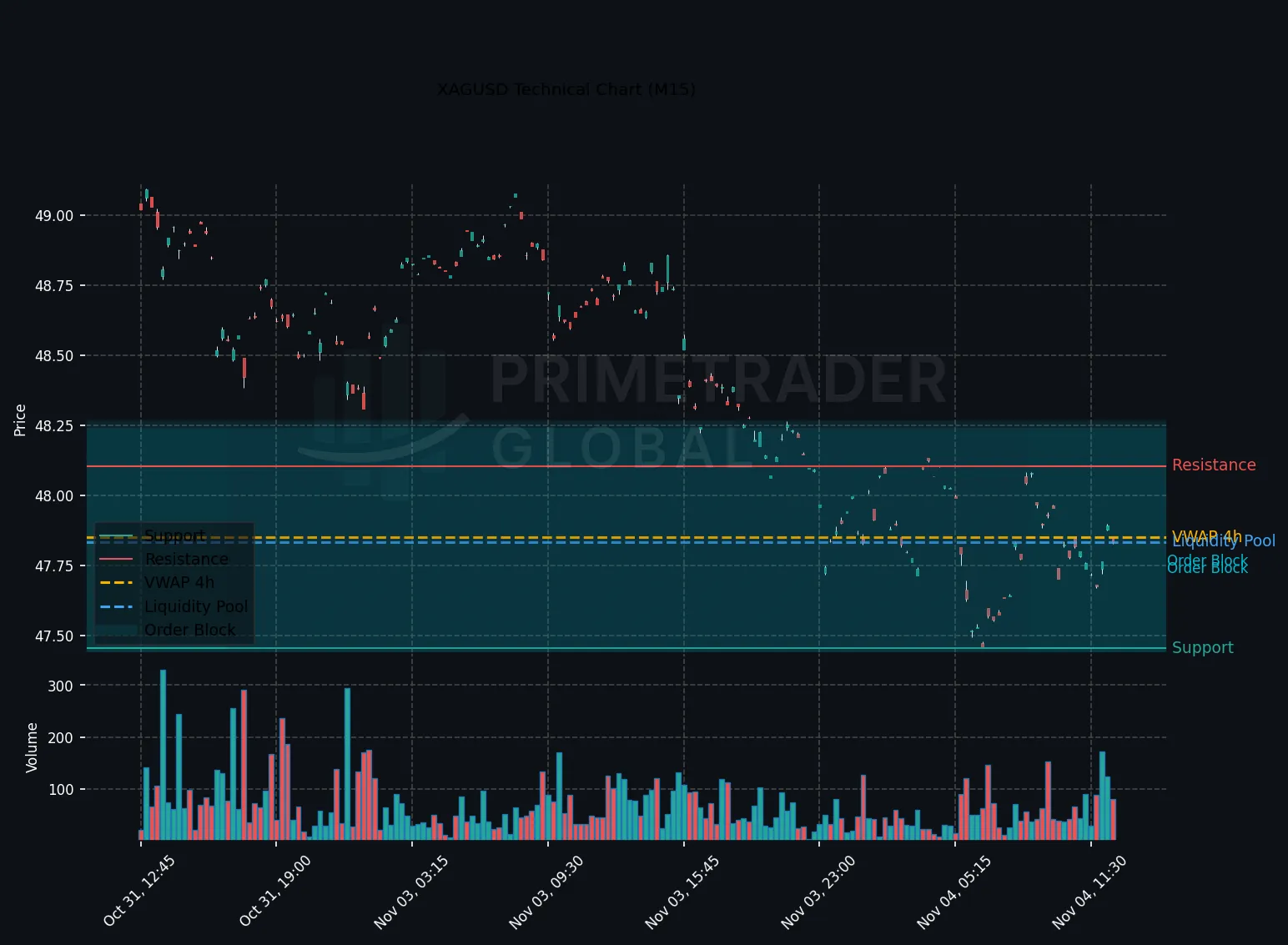Click the 47.50 price axis label
This screenshot has height=945, width=1288.
point(54,636)
